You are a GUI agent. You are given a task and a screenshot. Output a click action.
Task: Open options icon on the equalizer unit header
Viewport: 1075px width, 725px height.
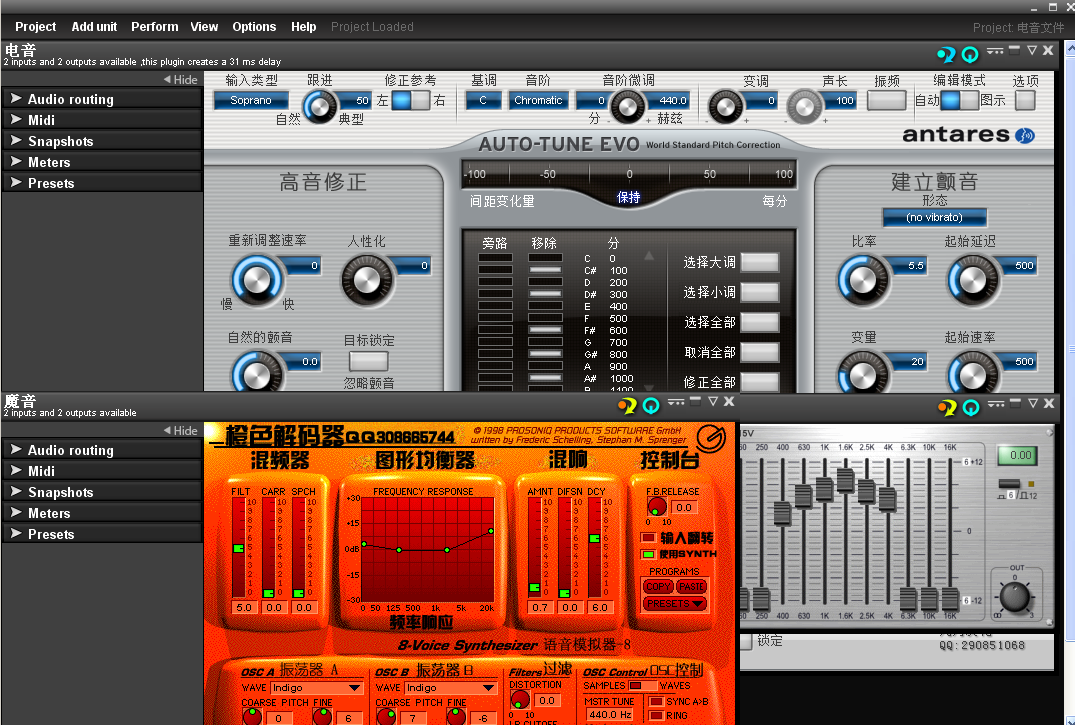pyautogui.click(x=996, y=405)
